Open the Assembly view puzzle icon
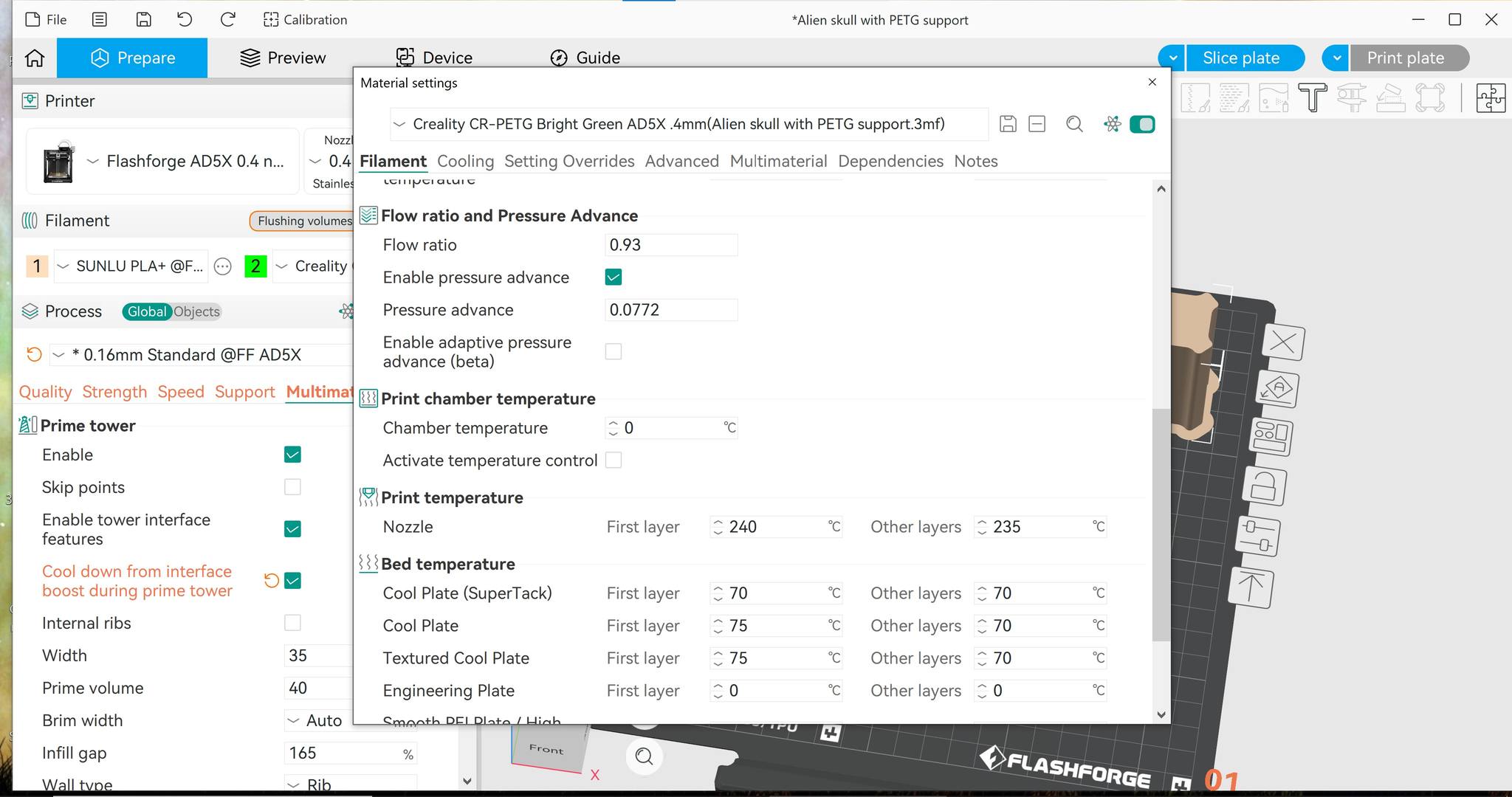The image size is (1512, 797). tap(1491, 98)
